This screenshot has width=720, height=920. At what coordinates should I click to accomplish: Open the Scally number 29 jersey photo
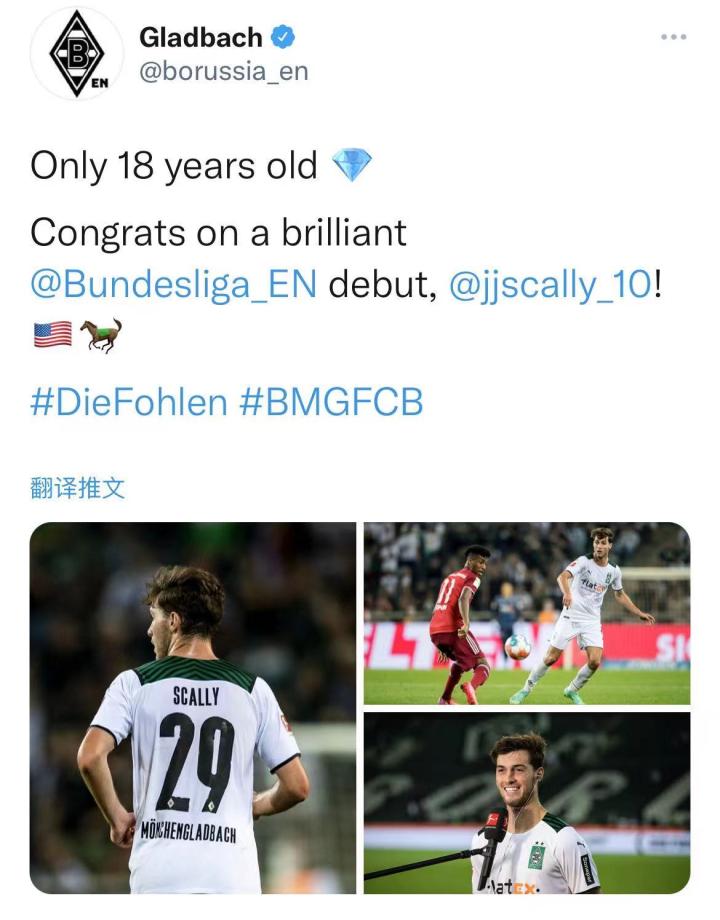(193, 708)
